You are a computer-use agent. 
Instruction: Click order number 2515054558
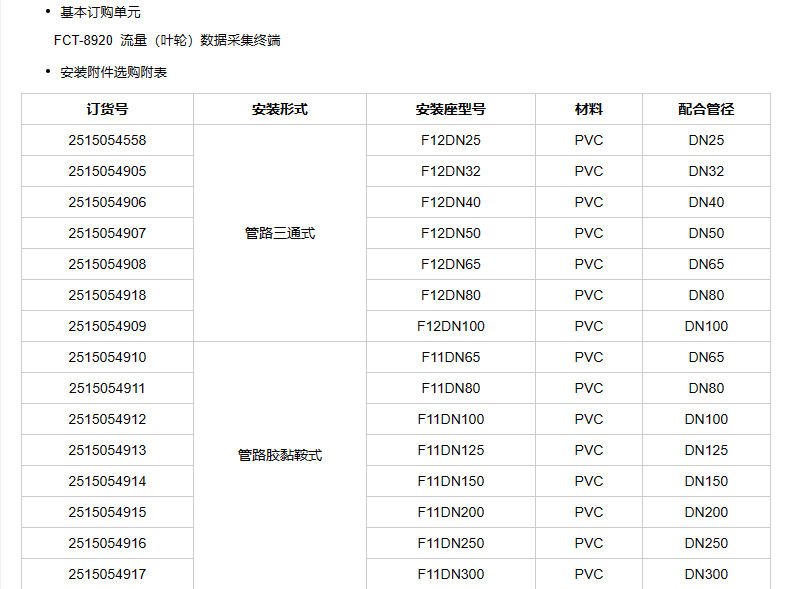[x=107, y=140]
